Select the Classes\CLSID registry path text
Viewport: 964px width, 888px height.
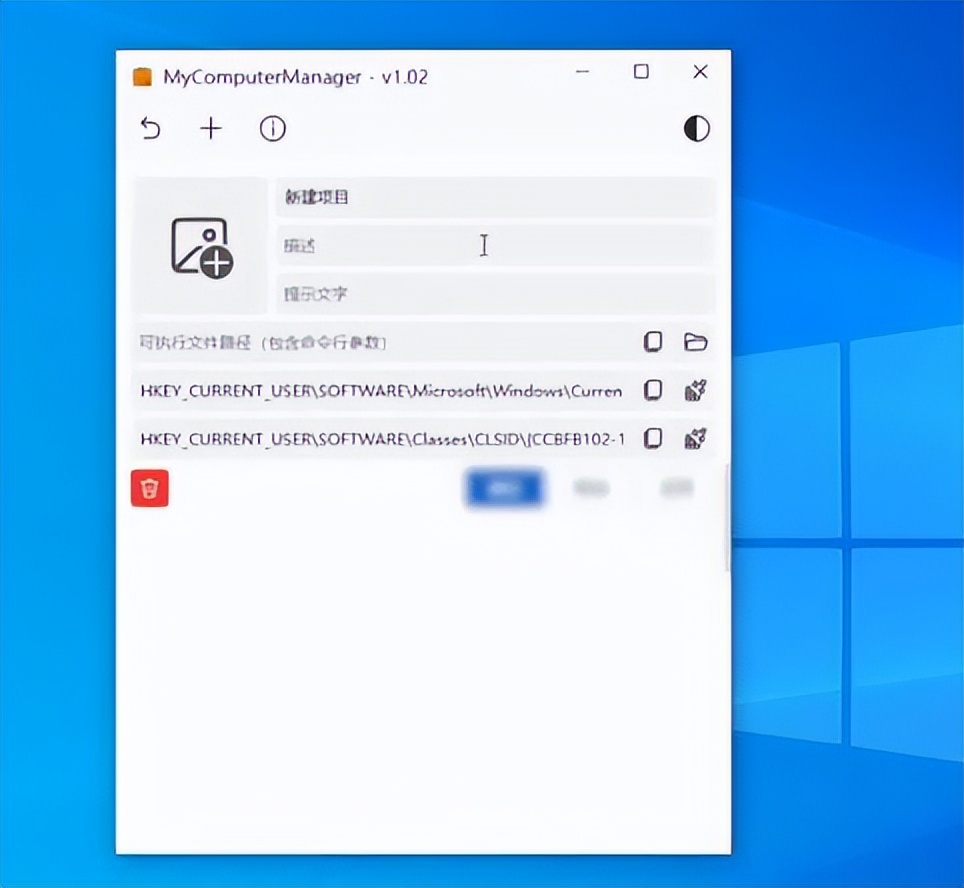381,439
